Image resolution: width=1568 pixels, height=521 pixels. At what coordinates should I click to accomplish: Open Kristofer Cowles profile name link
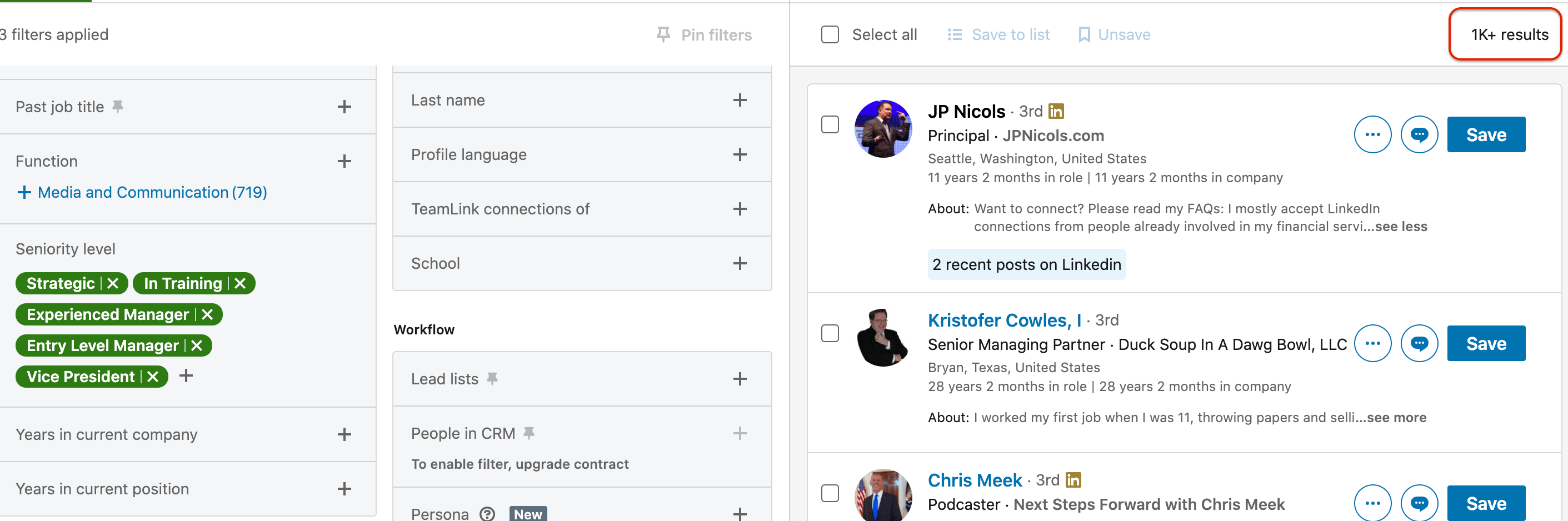tap(1003, 320)
